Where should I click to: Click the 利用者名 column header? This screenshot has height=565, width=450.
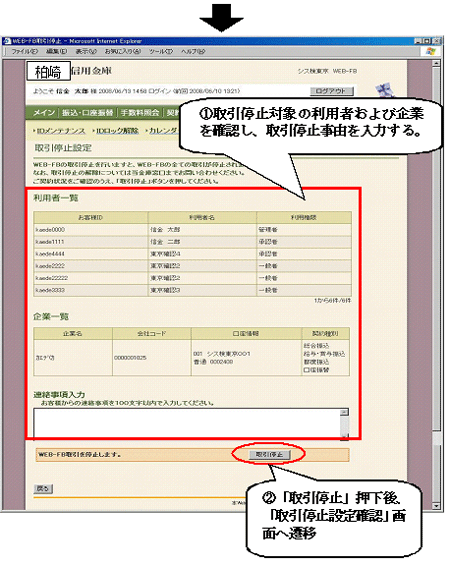click(202, 218)
